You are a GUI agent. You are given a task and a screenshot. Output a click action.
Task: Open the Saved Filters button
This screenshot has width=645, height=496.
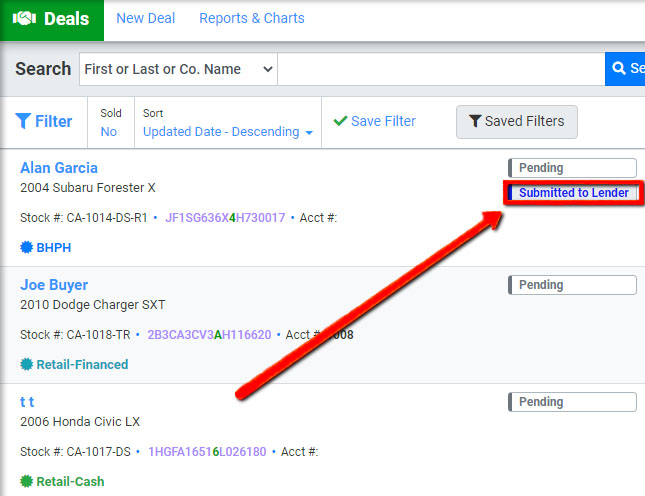pyautogui.click(x=516, y=121)
